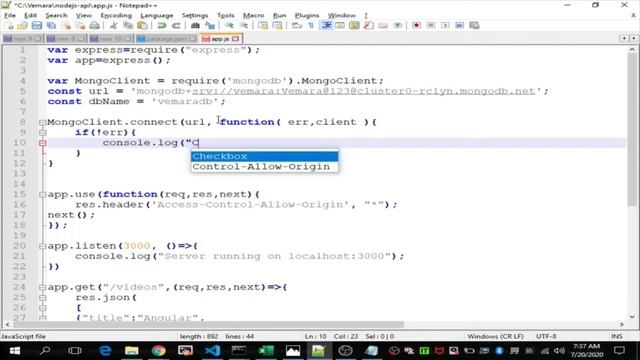Image resolution: width=640 pixels, height=360 pixels.
Task: Collapse the MongoClient.connect fold on line 8
Action: click(x=42, y=122)
